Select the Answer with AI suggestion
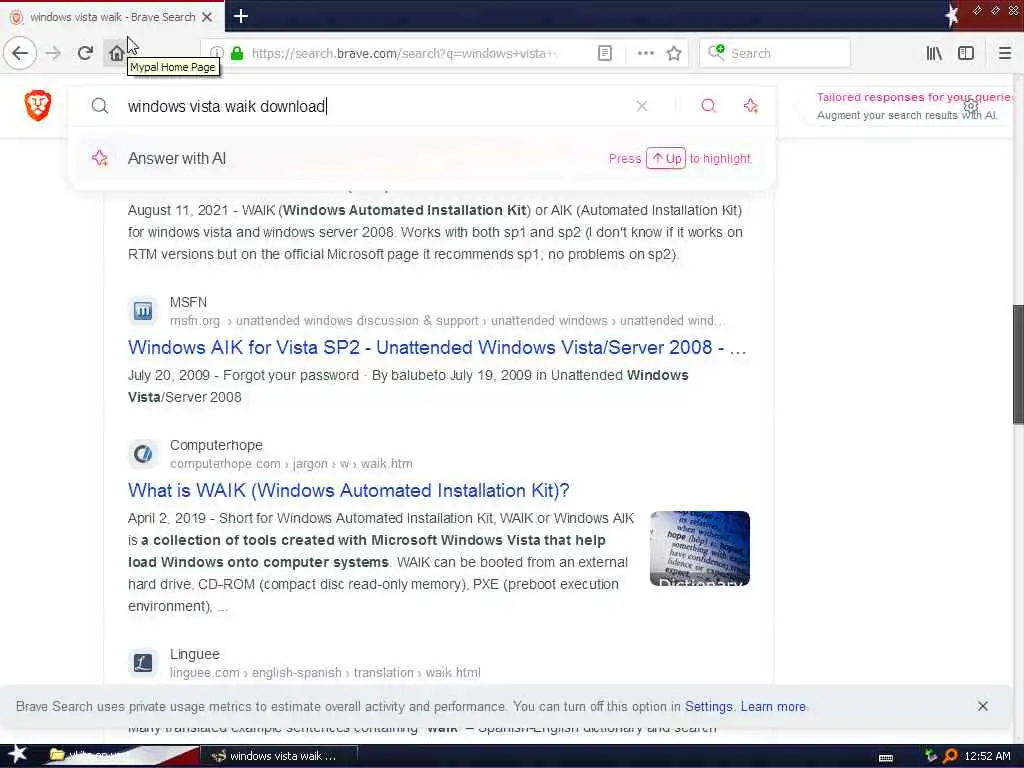Viewport: 1024px width, 768px height. point(422,158)
